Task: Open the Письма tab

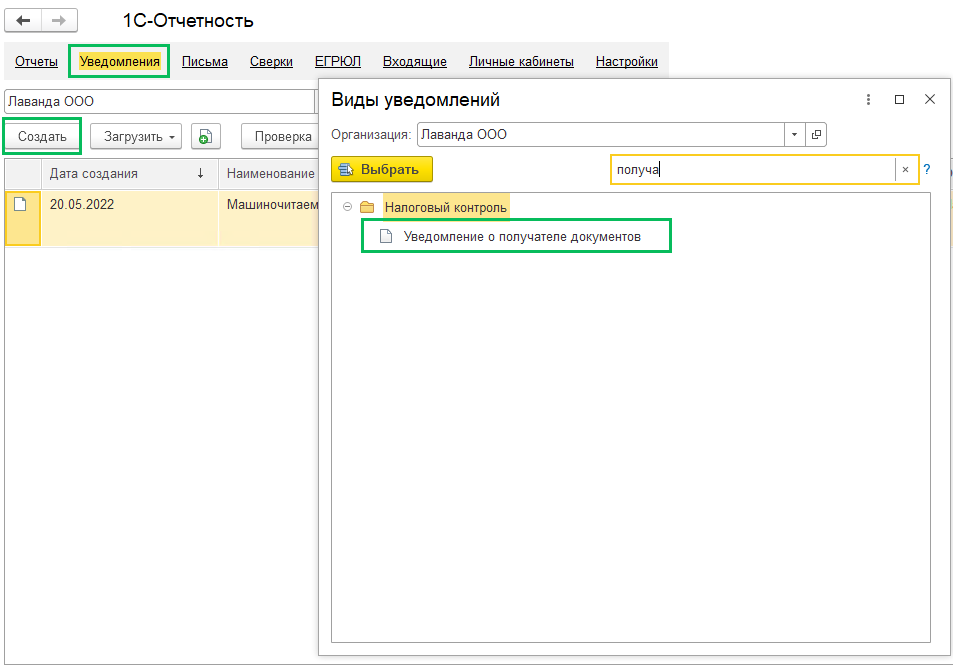Action: pos(205,61)
